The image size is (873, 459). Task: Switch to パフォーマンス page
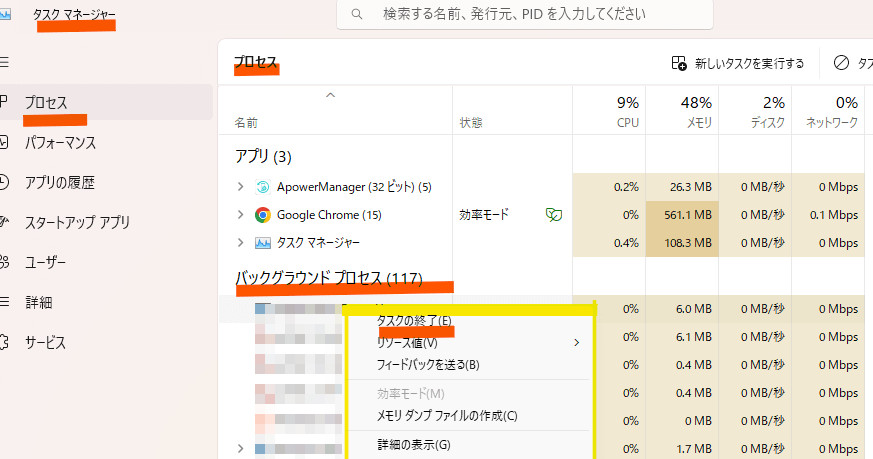coord(60,143)
